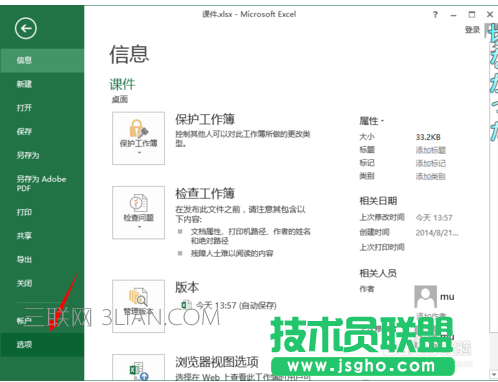Open the autosaved version file icon
The height and width of the screenshot is (382, 498).
(186, 305)
